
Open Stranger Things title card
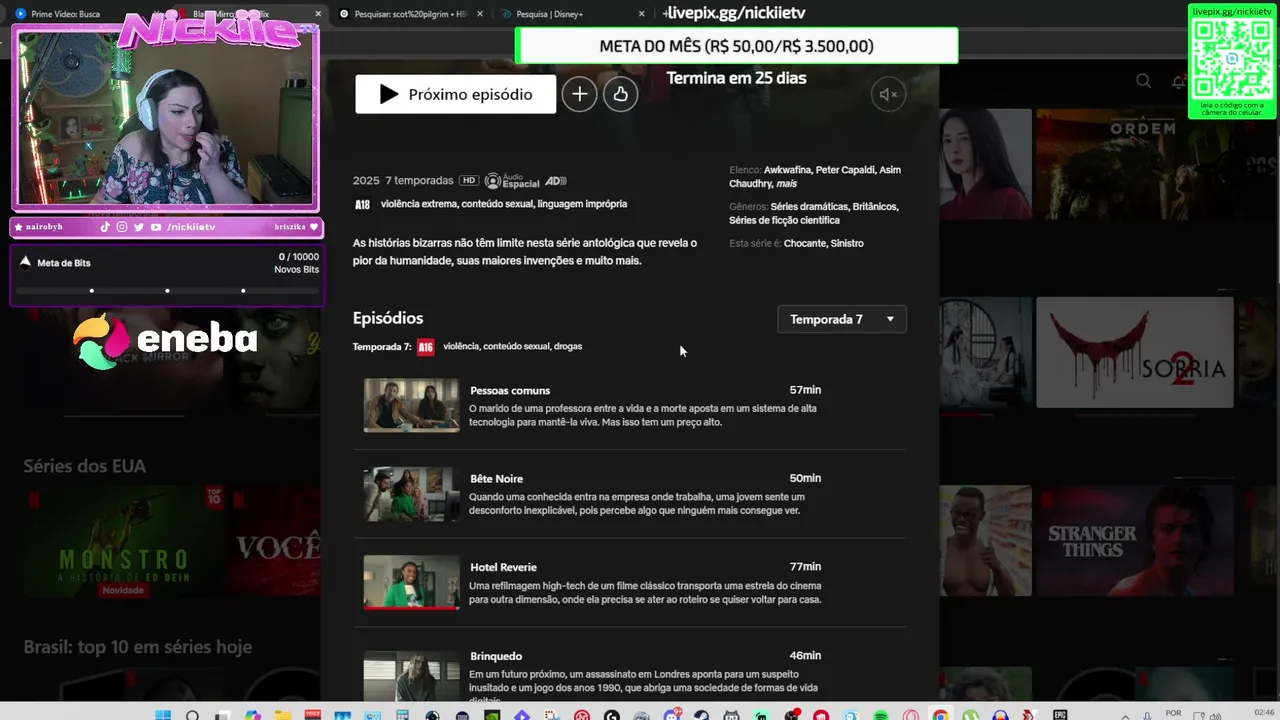(1134, 541)
